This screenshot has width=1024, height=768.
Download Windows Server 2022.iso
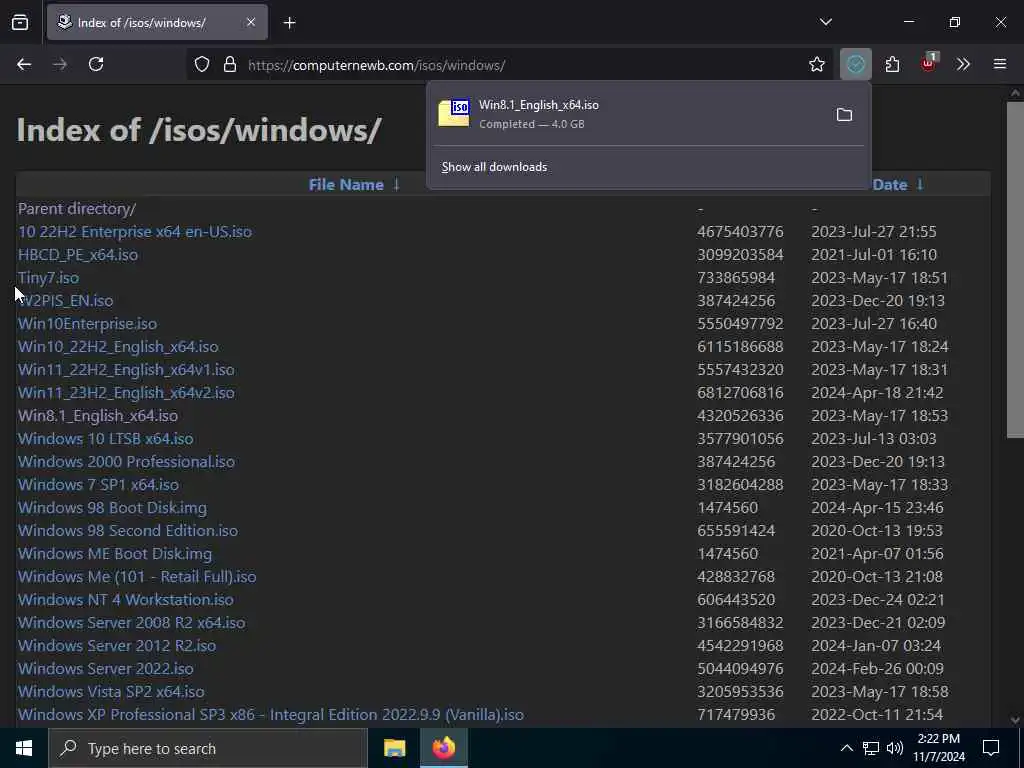[106, 669]
